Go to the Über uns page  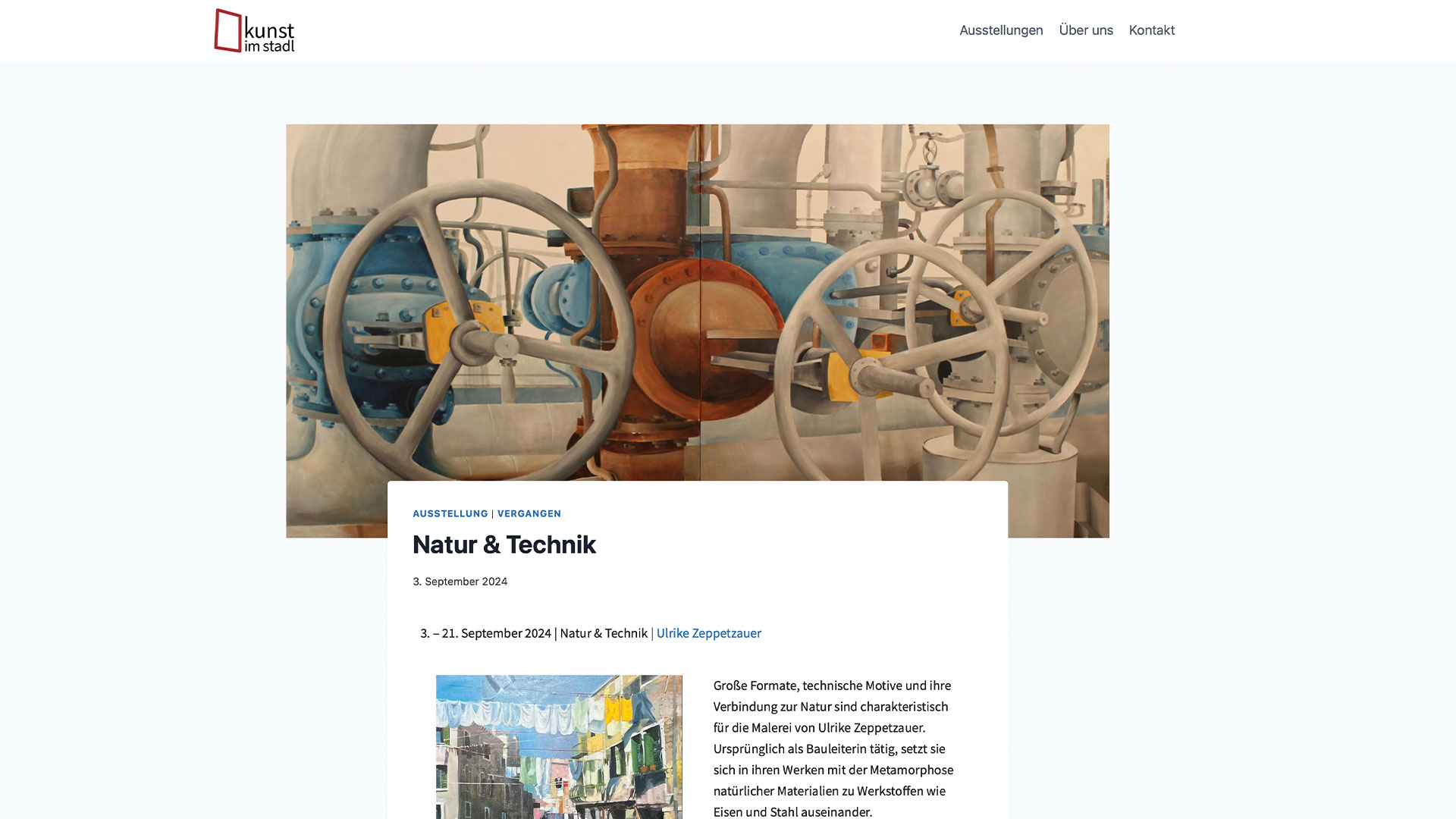(1086, 30)
